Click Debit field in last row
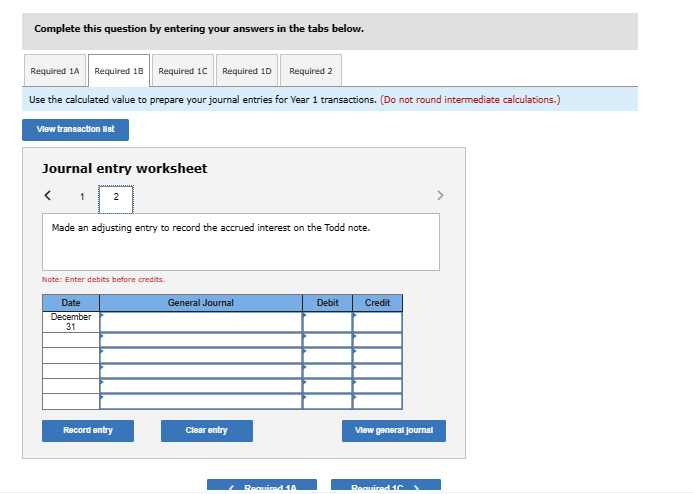Image resolution: width=693 pixels, height=494 pixels. [327, 402]
